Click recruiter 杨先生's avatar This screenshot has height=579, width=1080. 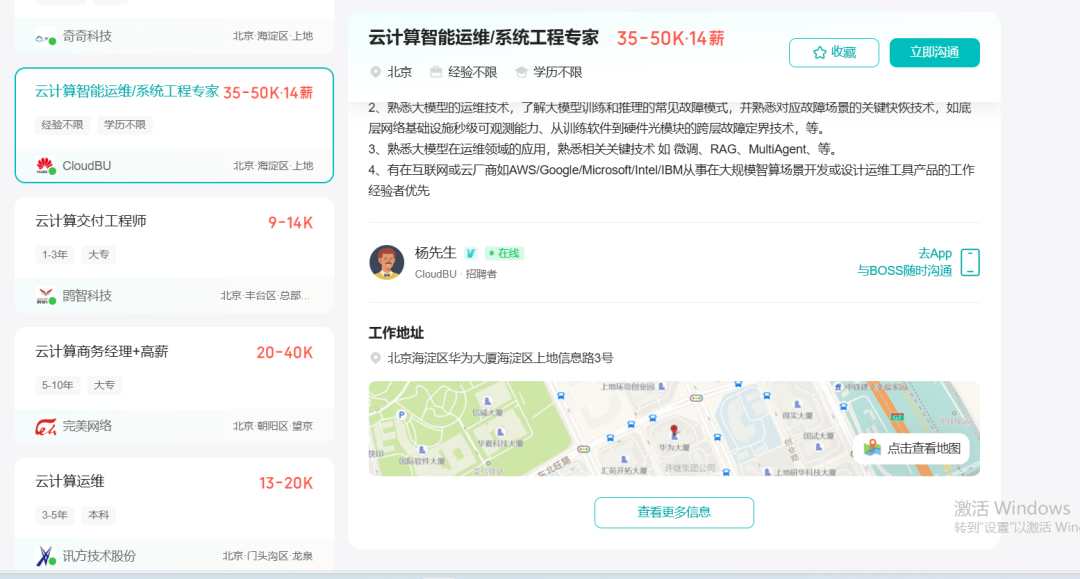click(x=386, y=262)
